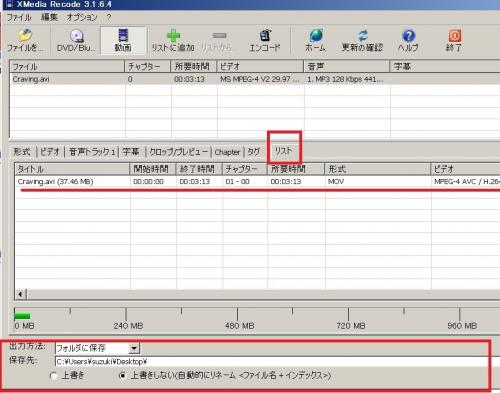The width and height of the screenshot is (500, 393).
Task: Click the 音声 column header
Action: click(346, 66)
